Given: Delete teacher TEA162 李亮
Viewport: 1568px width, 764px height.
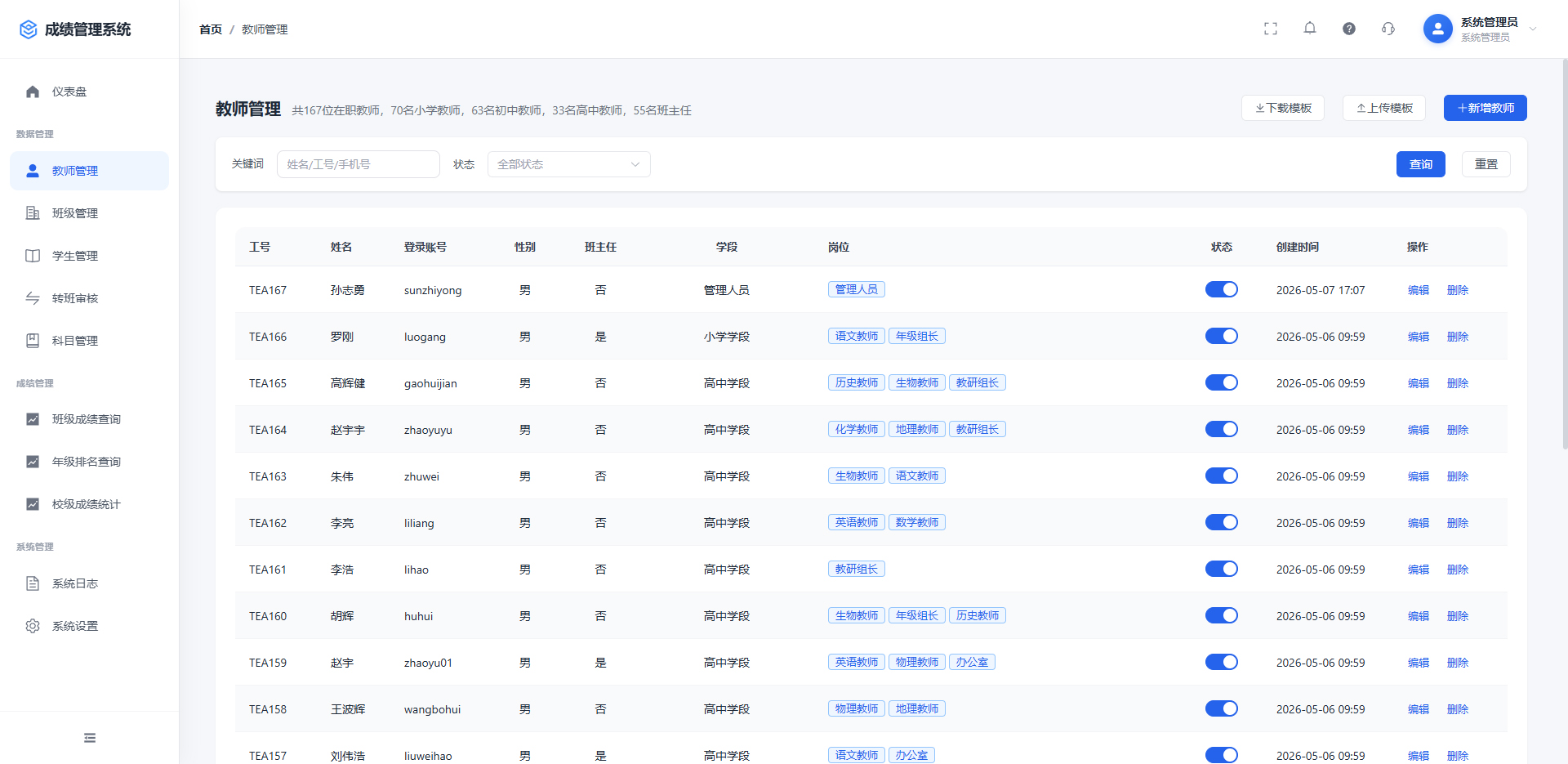Looking at the screenshot, I should pyautogui.click(x=1458, y=523).
